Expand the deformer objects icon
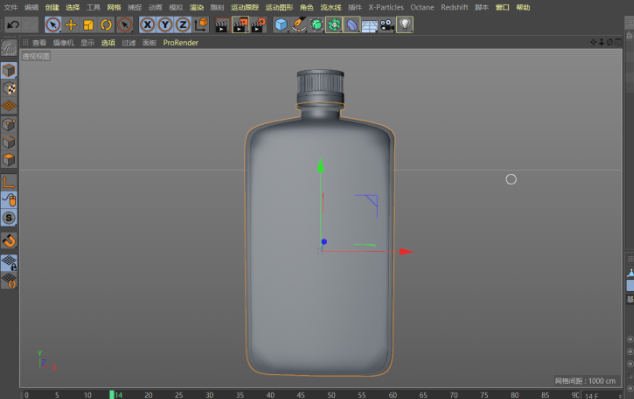The width and height of the screenshot is (634, 399). (x=352, y=25)
